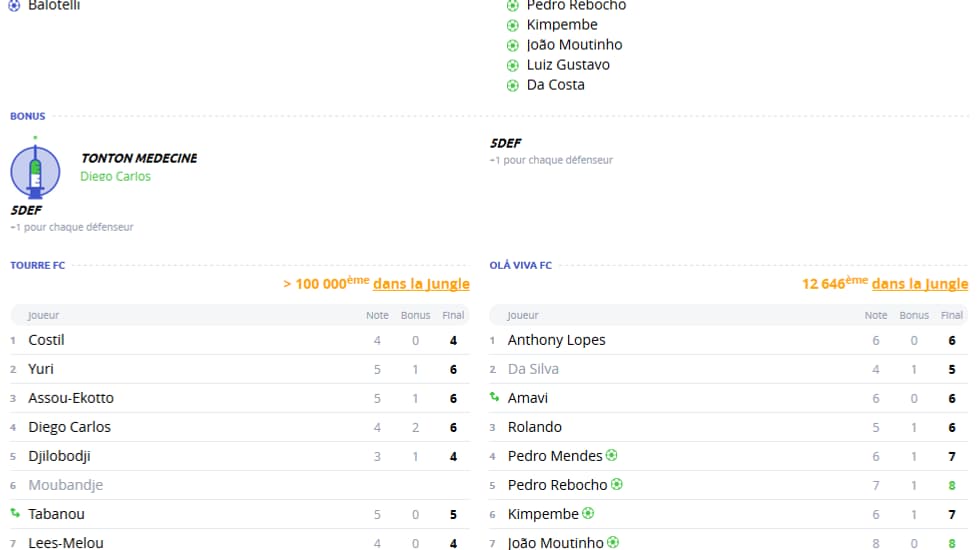Click the substitution arrow icon beside Amavi
Viewport: 977px width, 550px height.
(494, 397)
